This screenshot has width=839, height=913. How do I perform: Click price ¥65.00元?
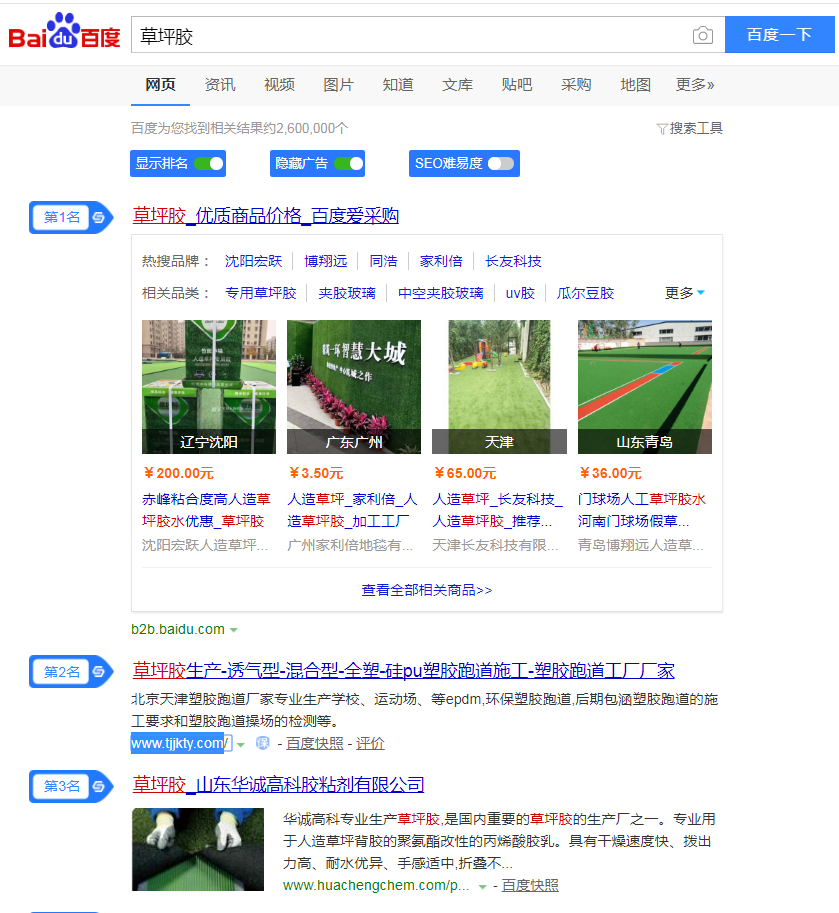pos(465,473)
